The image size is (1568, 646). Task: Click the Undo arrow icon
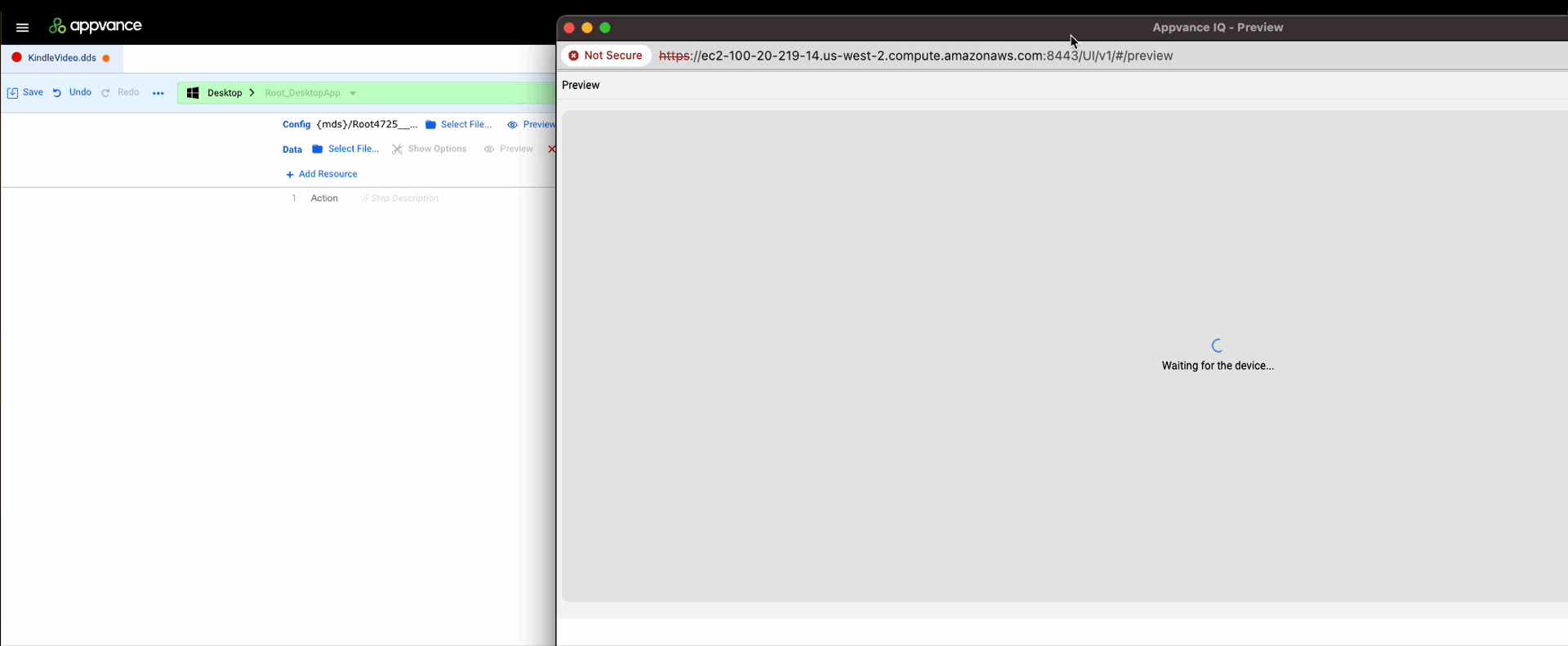click(x=57, y=93)
